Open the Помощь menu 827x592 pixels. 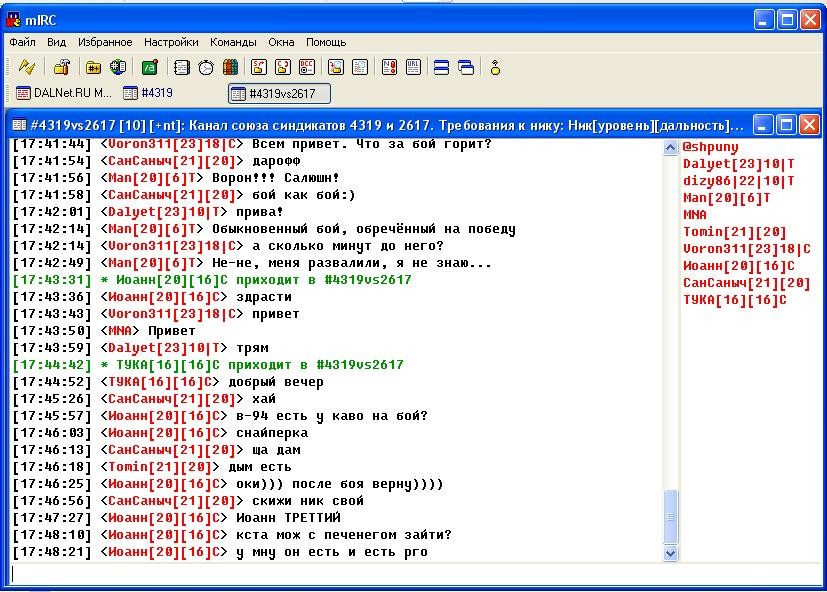click(326, 42)
